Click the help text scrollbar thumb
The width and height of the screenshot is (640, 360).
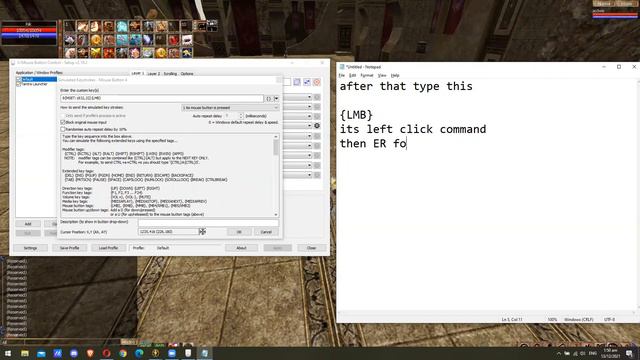(276, 147)
